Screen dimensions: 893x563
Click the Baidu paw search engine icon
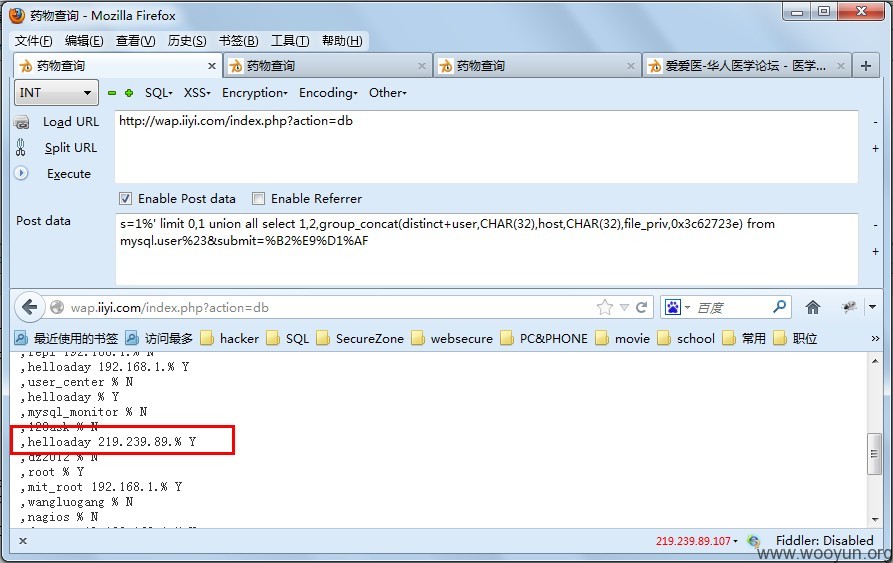click(673, 307)
